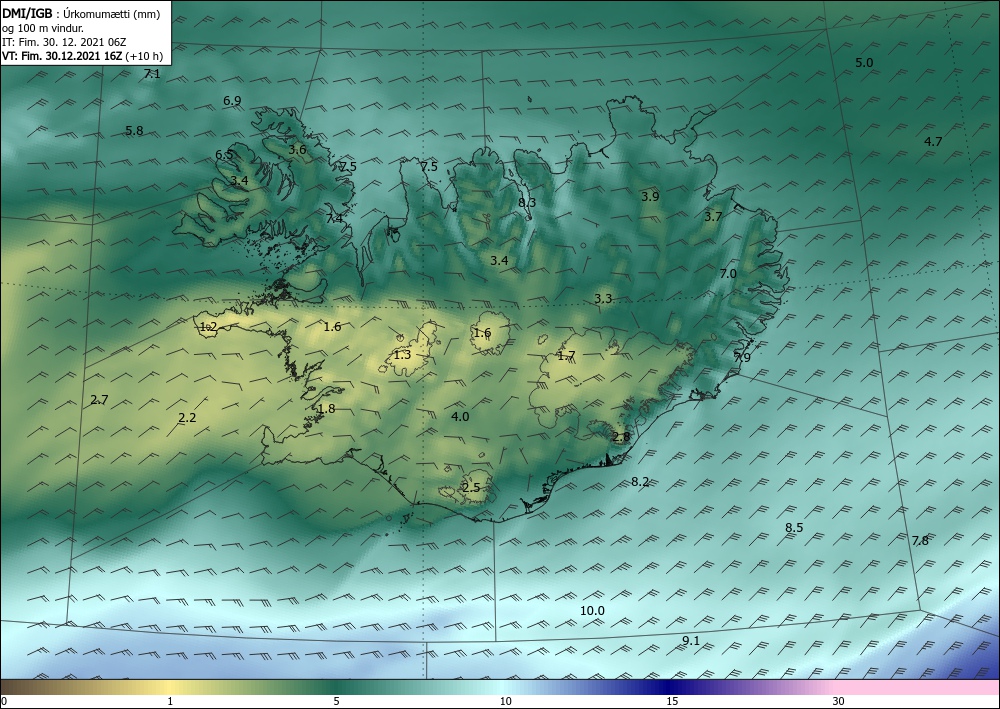This screenshot has width=1000, height=709.
Task: Click the yellow section of the color scale
Action: click(169, 687)
